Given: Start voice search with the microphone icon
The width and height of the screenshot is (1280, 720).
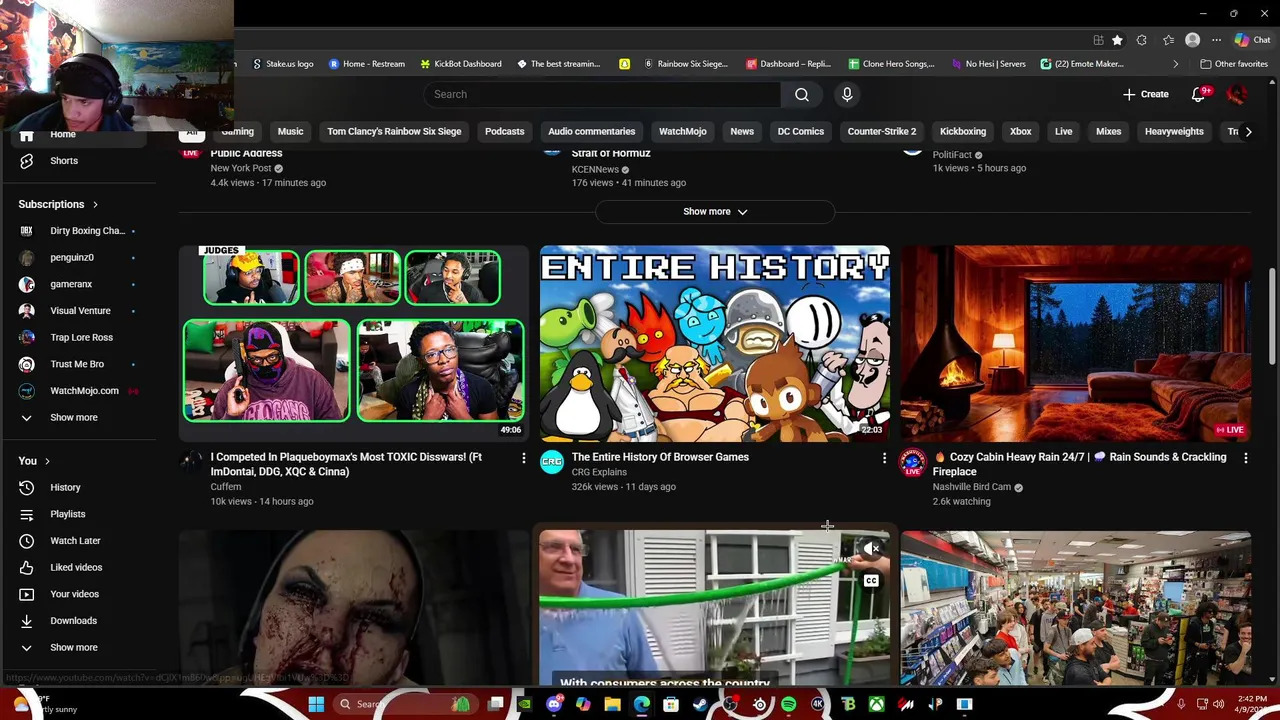Looking at the screenshot, I should 847,94.
